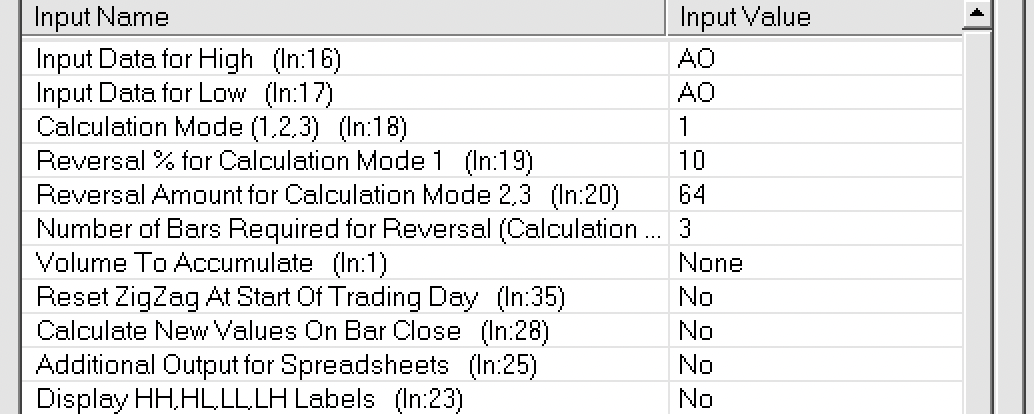Select the Input Data for High row
1034x414 pixels.
(189, 59)
